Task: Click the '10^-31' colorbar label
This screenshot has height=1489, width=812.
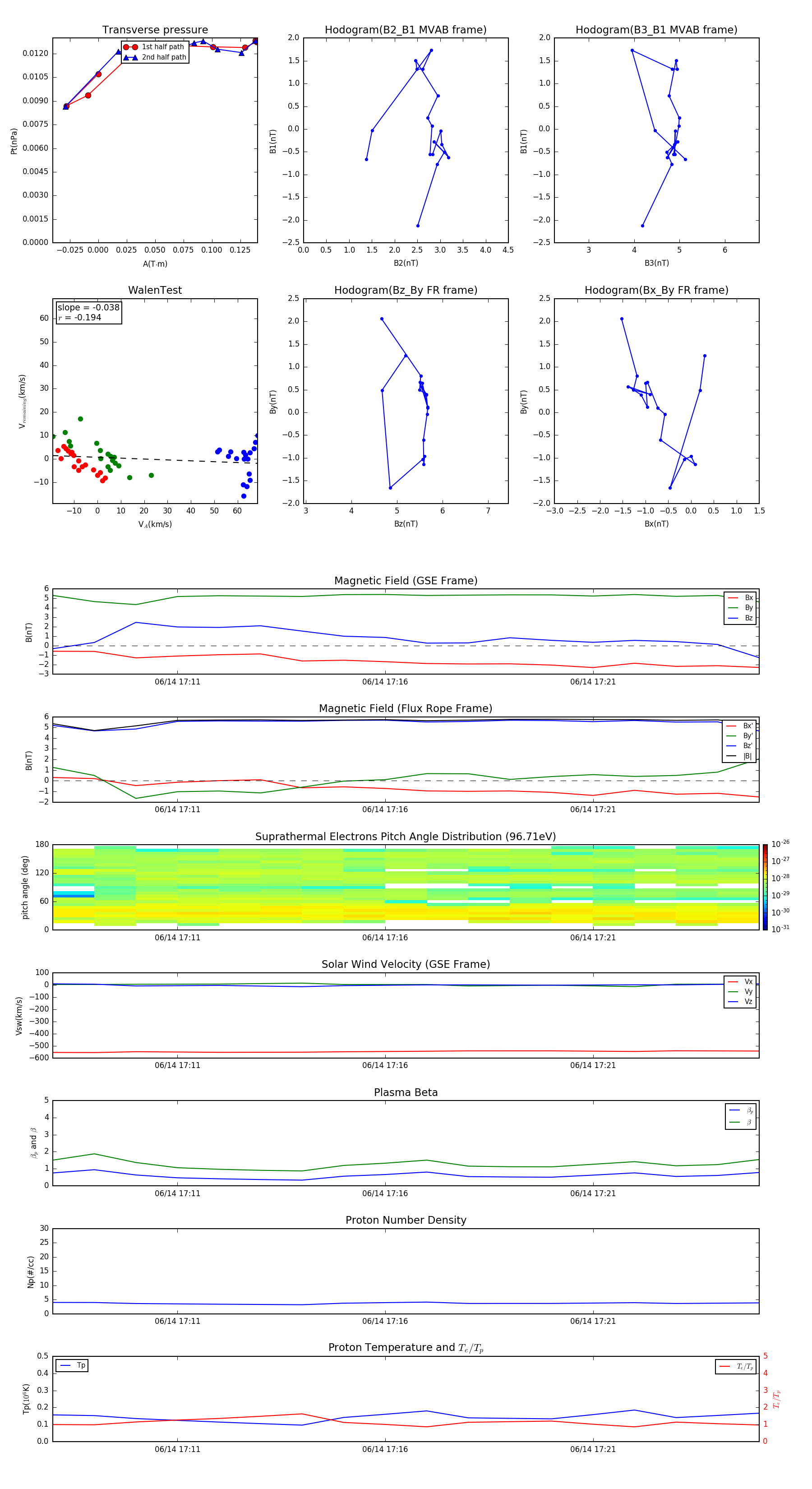Action: click(780, 929)
